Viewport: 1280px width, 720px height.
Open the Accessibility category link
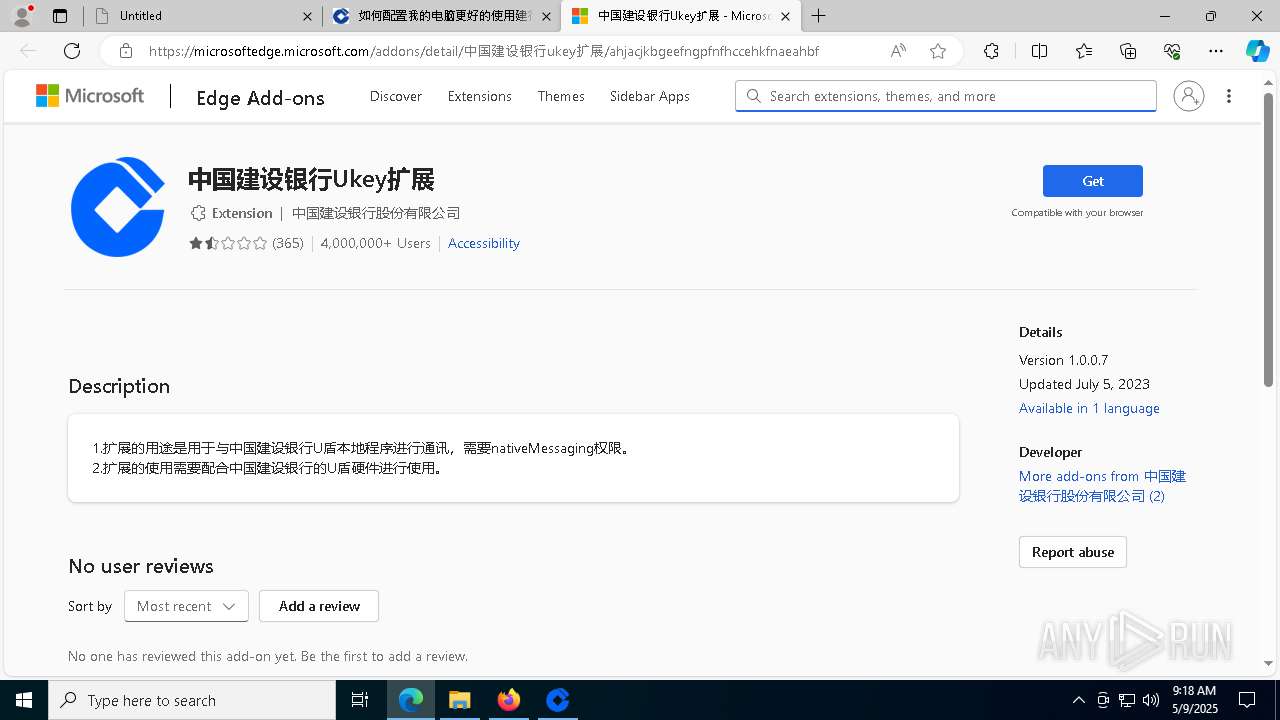[x=484, y=243]
